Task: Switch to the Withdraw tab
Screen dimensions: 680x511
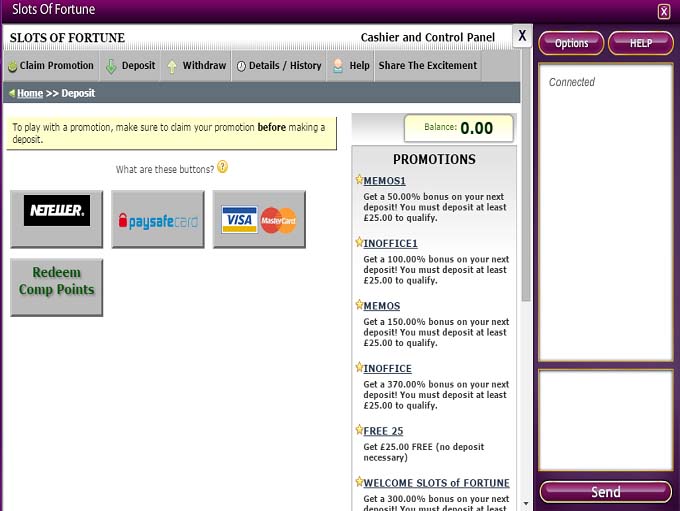Action: click(x=196, y=66)
